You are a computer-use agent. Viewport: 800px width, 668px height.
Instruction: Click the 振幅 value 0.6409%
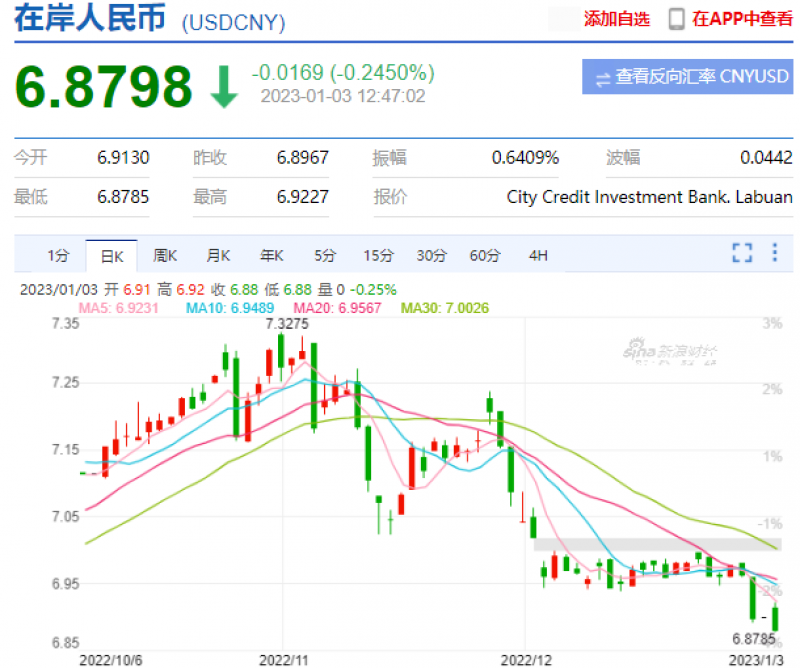point(525,158)
